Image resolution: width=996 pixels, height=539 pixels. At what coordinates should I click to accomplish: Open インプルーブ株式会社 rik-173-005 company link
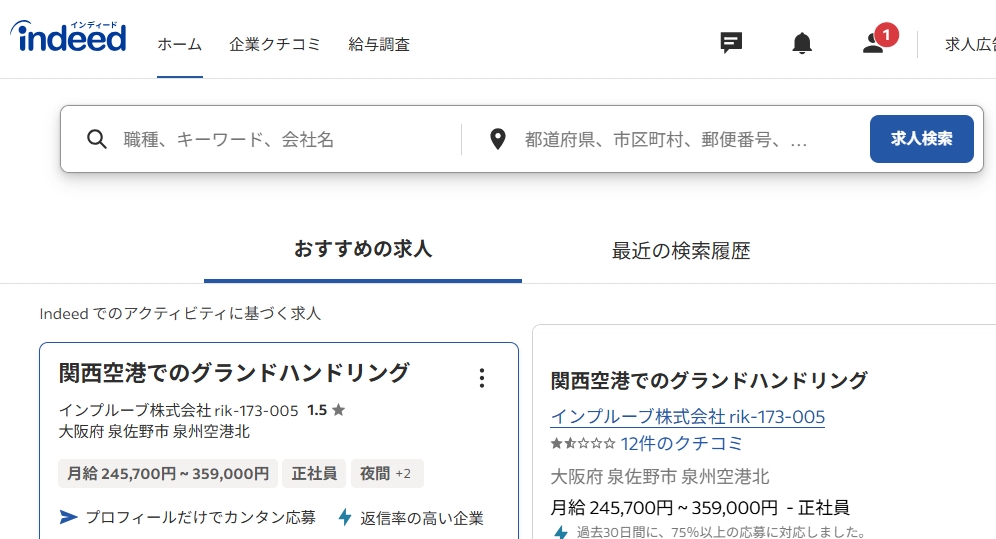point(687,416)
